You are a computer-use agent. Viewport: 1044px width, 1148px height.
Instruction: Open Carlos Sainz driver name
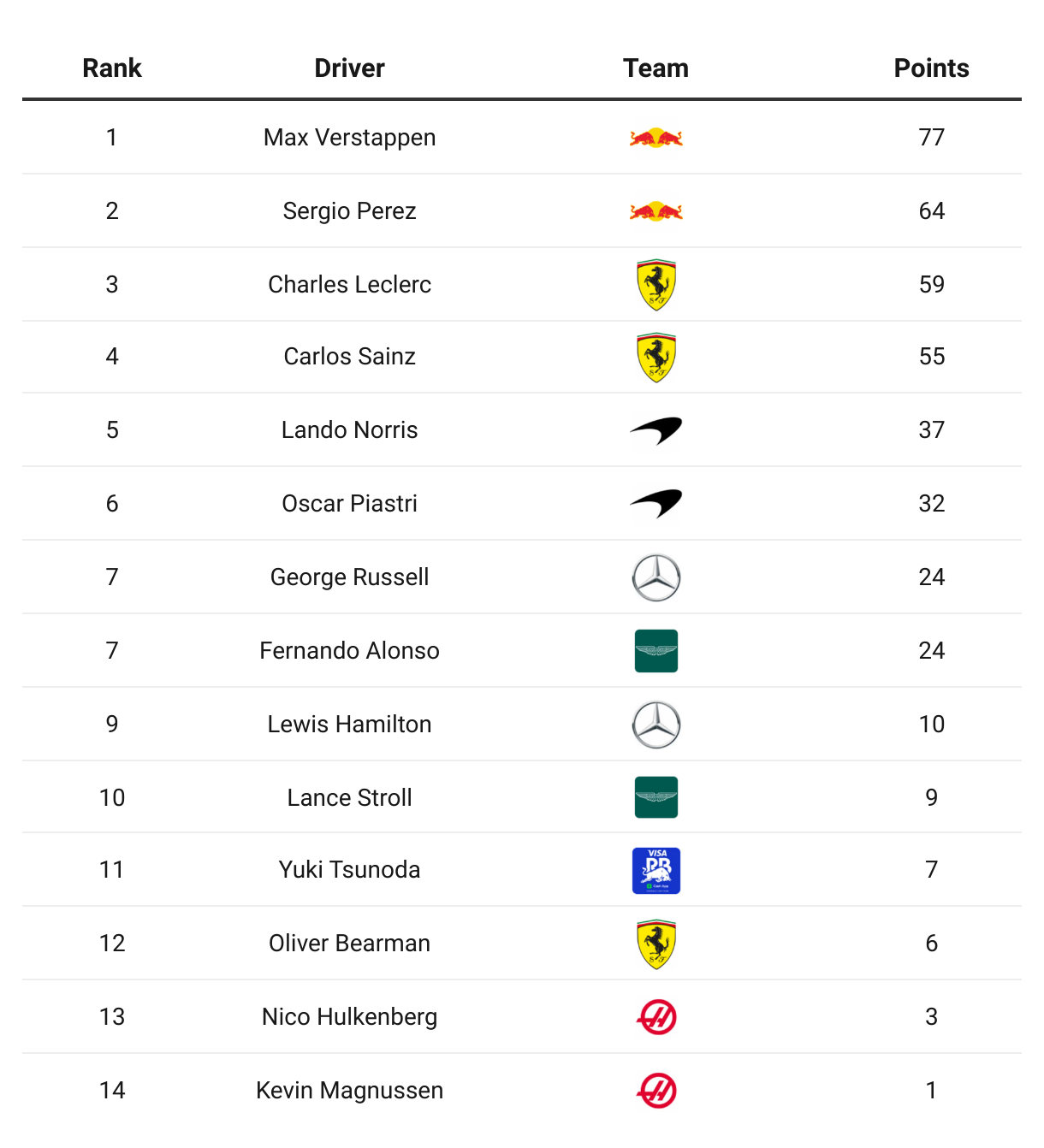349,357
